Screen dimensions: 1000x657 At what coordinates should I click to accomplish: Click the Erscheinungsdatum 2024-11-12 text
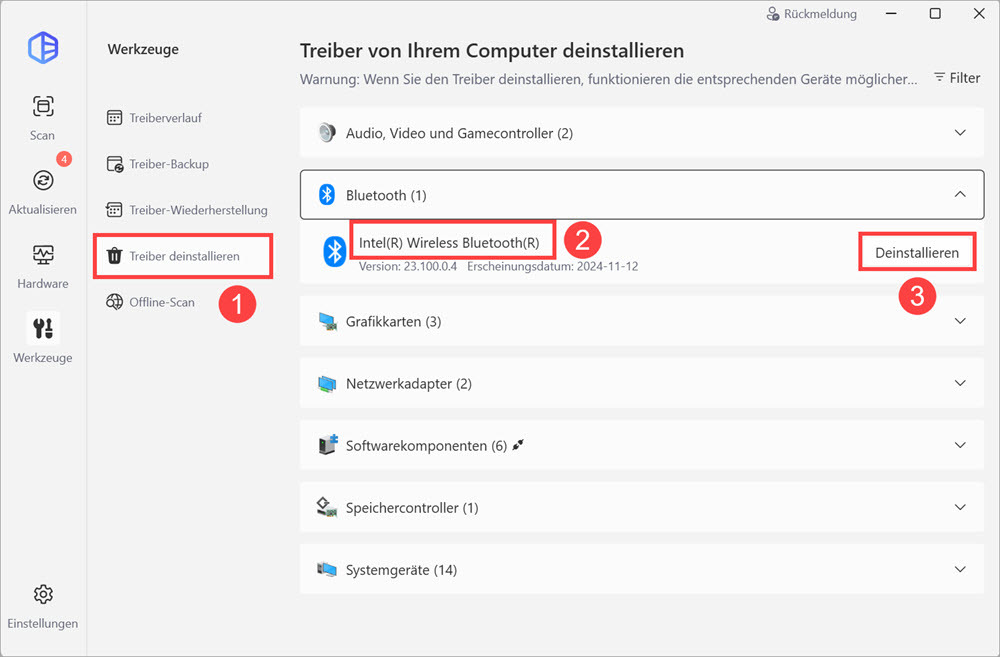[x=552, y=266]
